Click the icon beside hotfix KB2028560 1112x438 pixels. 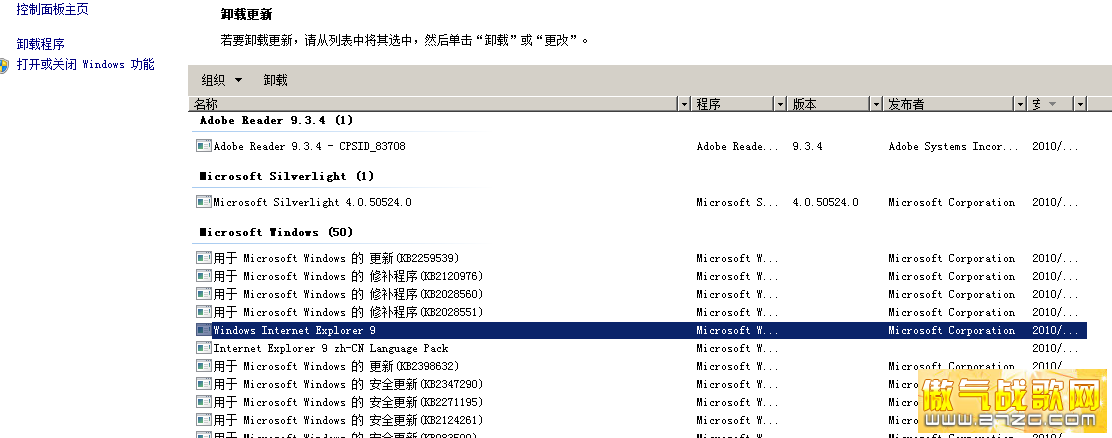tap(204, 293)
